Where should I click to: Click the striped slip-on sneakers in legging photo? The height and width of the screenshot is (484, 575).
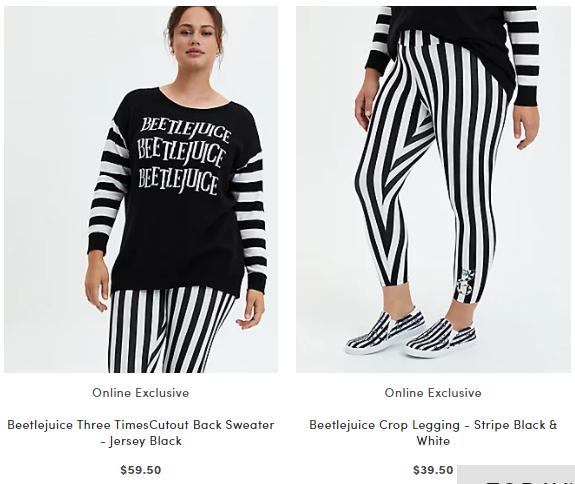[x=412, y=334]
